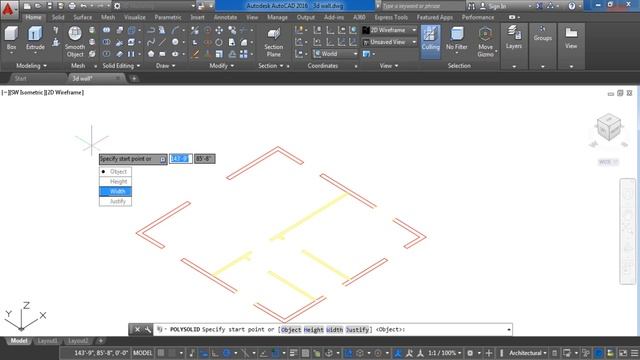Click the Help question mark icon

click(x=571, y=6)
